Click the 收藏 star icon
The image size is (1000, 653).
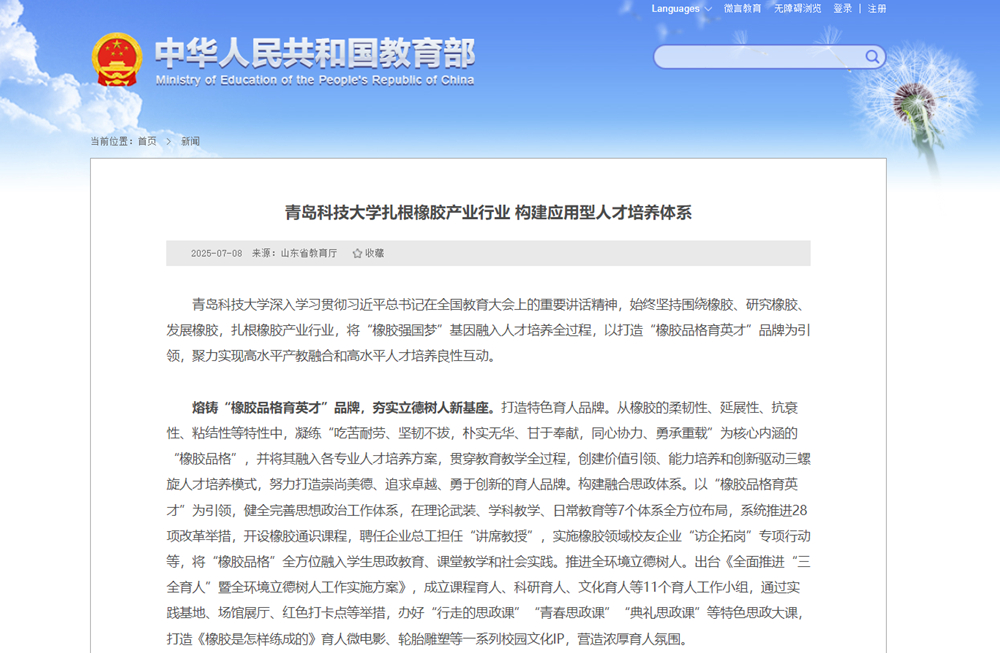[357, 254]
